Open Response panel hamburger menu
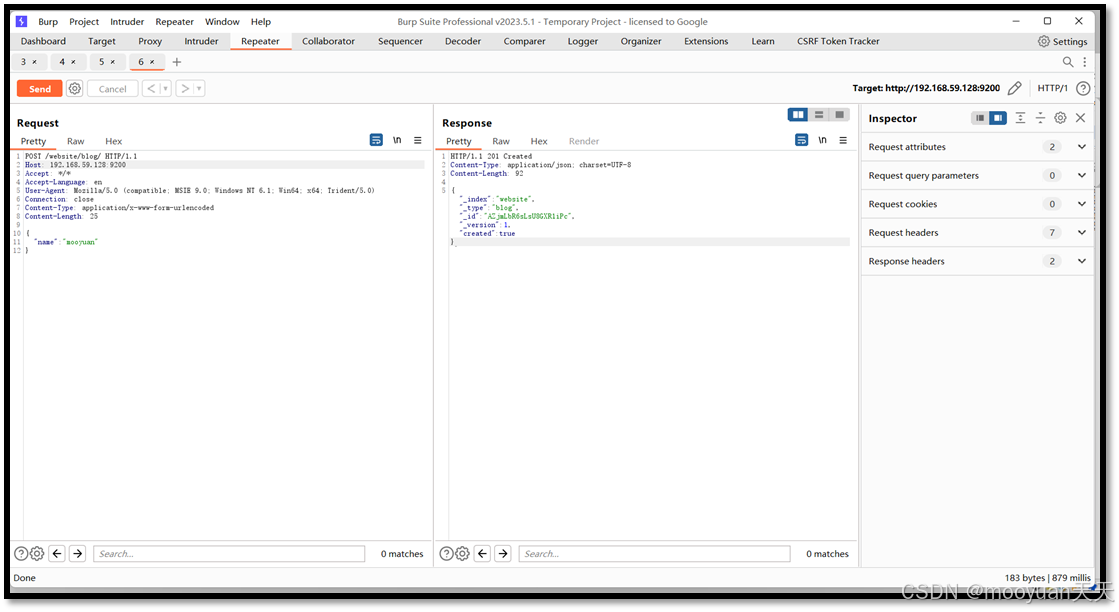This screenshot has height=612, width=1119. point(843,141)
